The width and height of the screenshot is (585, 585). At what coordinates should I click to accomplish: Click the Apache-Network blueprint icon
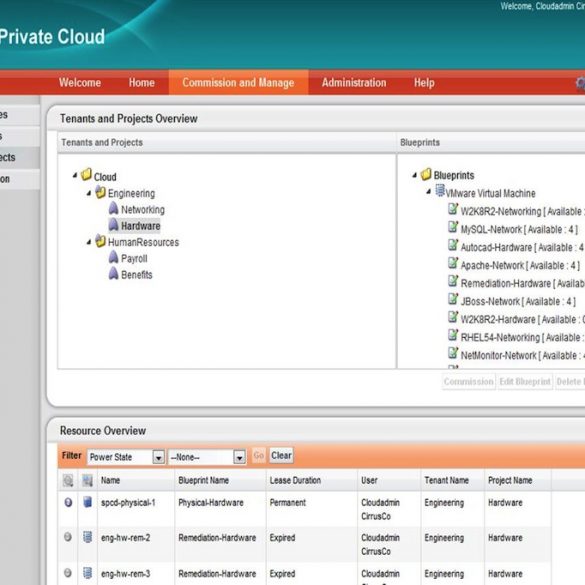point(453,263)
